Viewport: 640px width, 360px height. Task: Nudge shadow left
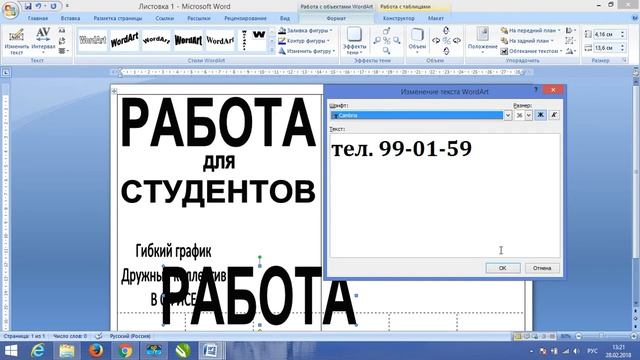pyautogui.click(x=377, y=41)
